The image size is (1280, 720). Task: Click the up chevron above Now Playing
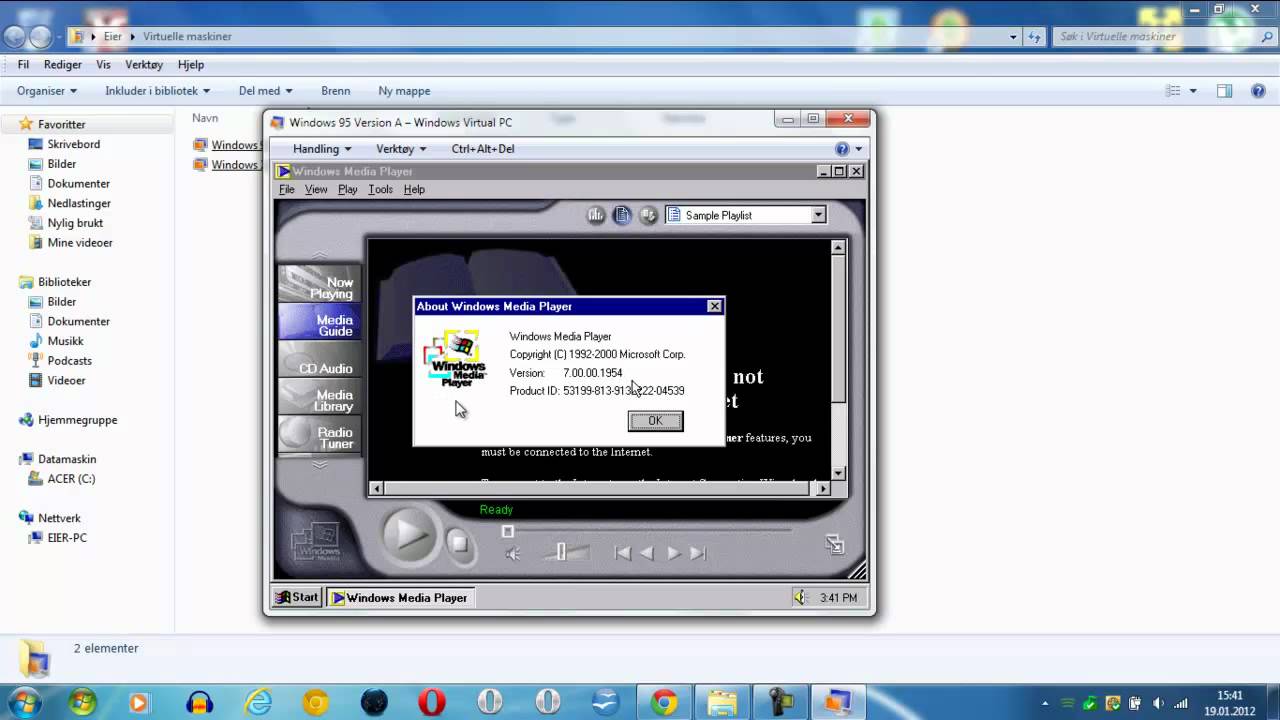(x=319, y=255)
